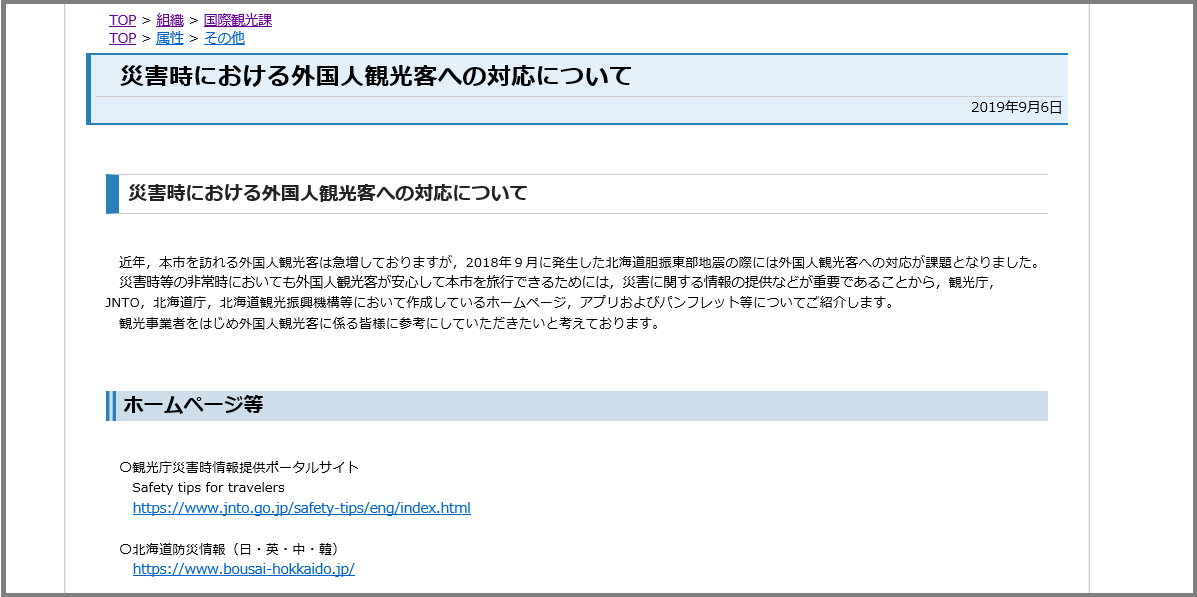Click the text 'Safety tips for travelers'
The image size is (1197, 597).
pos(208,488)
